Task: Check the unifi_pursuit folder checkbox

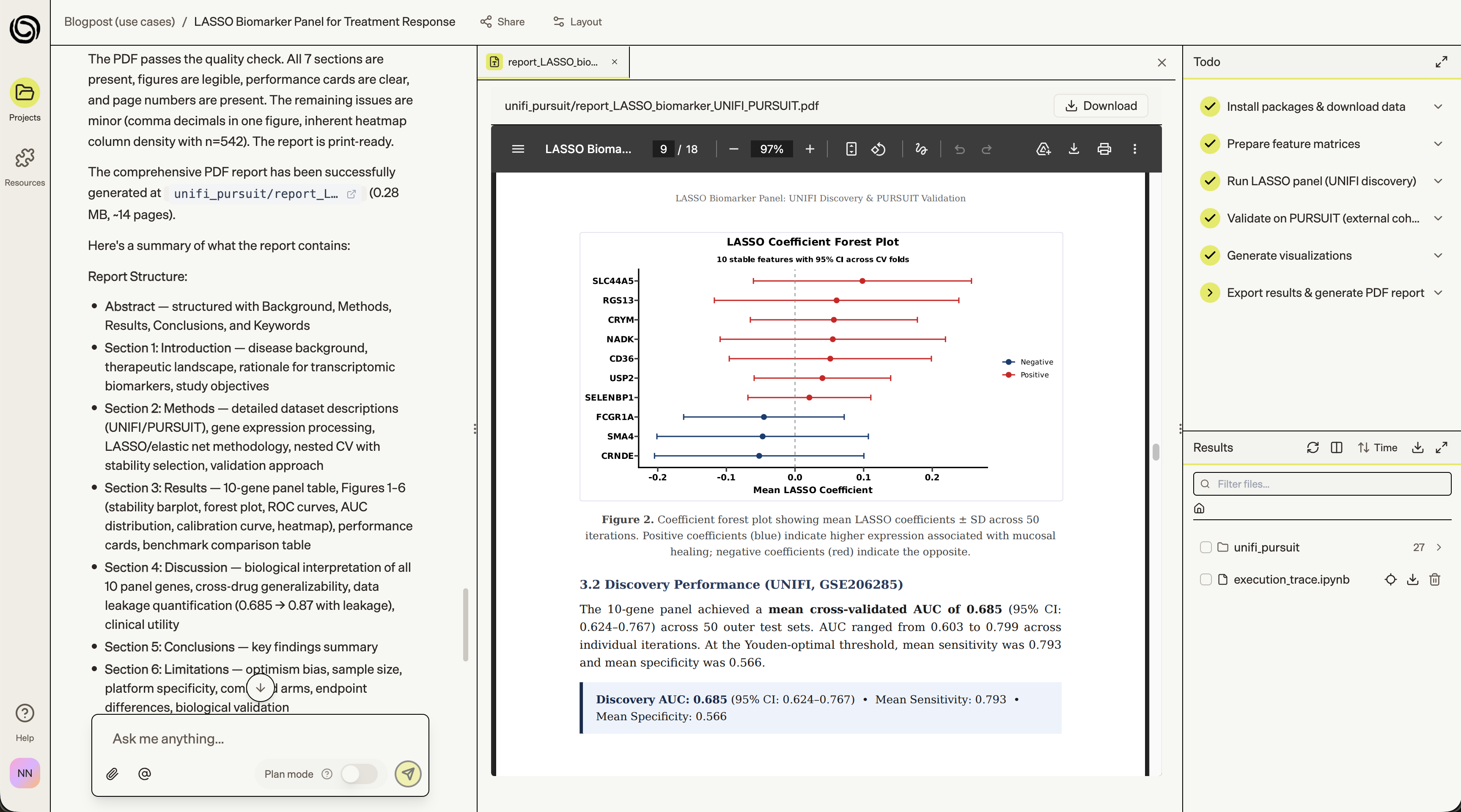Action: (1206, 547)
